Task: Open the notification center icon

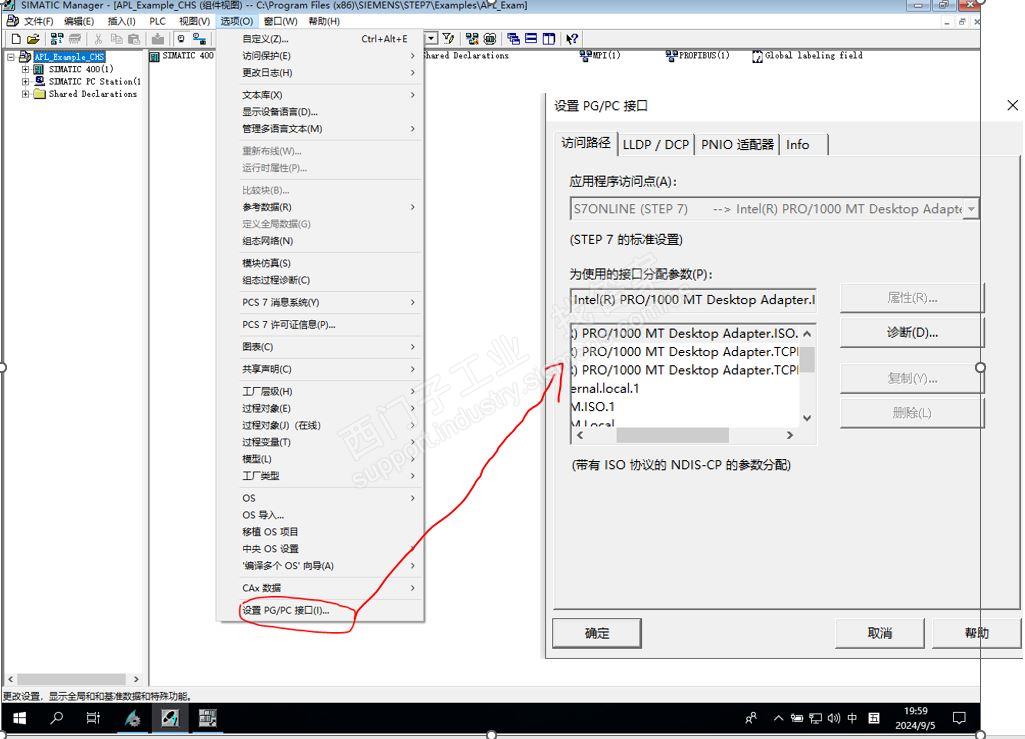Action: coord(959,718)
